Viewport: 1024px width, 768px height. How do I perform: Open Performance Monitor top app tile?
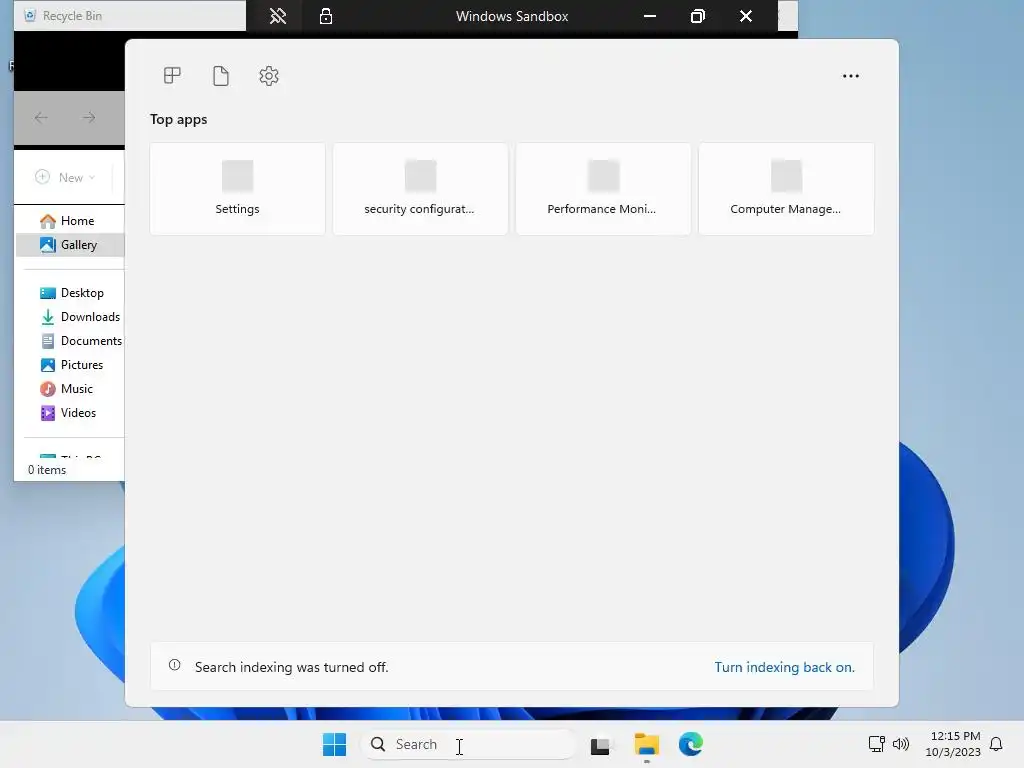click(603, 189)
